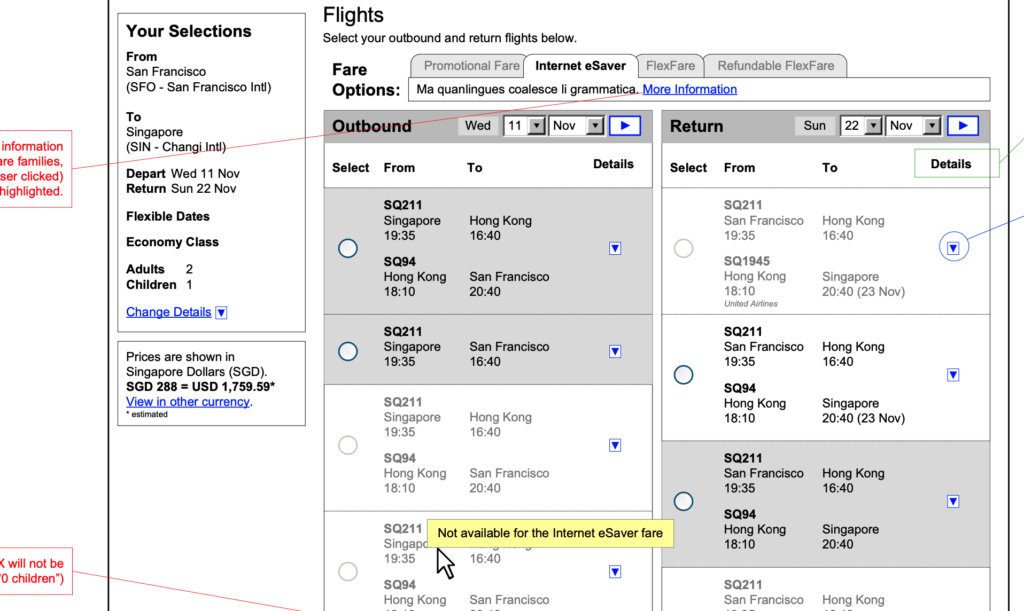Click the Details column header in the Outbound table
1024x611 pixels.
pyautogui.click(x=613, y=164)
